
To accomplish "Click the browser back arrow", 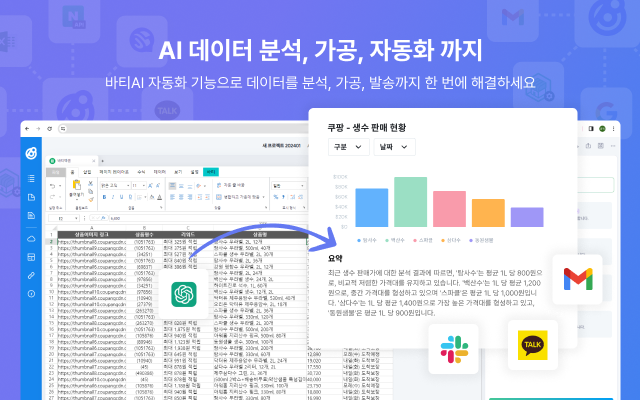I will coord(27,129).
